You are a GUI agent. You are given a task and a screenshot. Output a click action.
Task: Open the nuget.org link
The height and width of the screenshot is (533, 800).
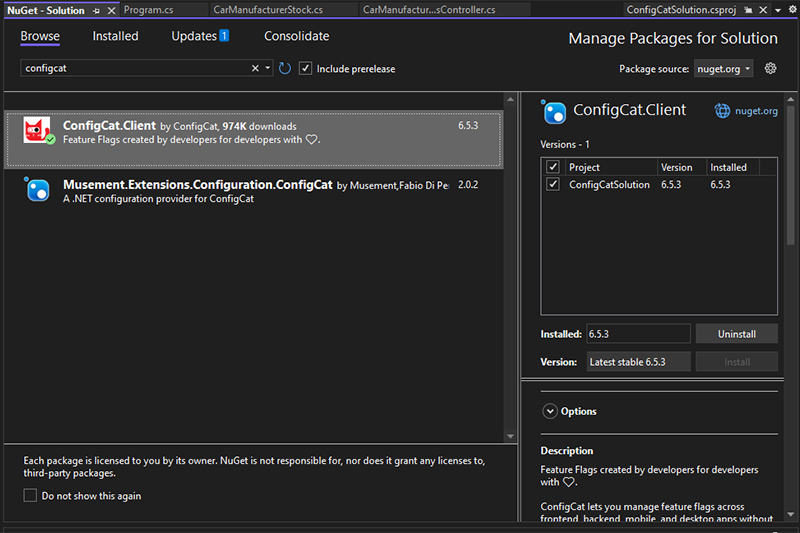756,111
